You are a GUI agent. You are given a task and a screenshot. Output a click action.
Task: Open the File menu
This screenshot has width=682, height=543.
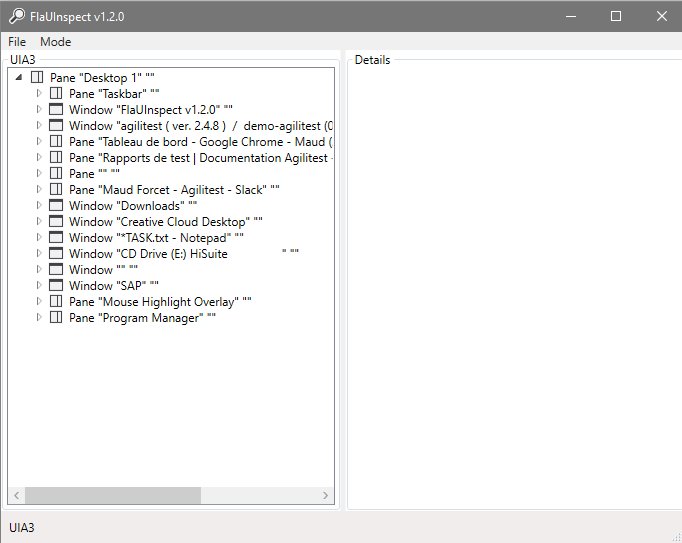(x=17, y=42)
